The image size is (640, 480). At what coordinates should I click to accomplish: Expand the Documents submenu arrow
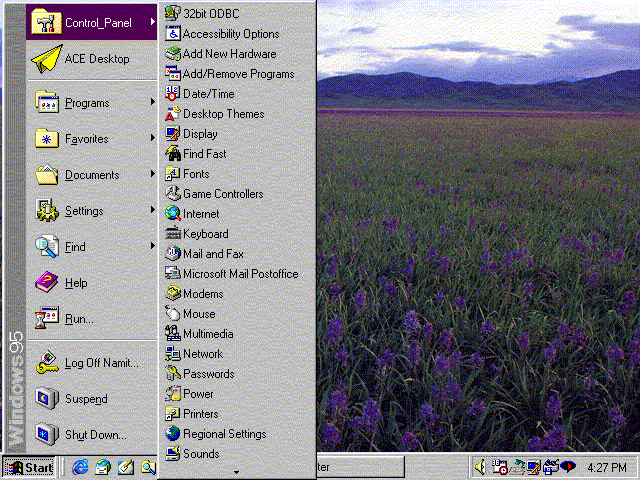[153, 173]
